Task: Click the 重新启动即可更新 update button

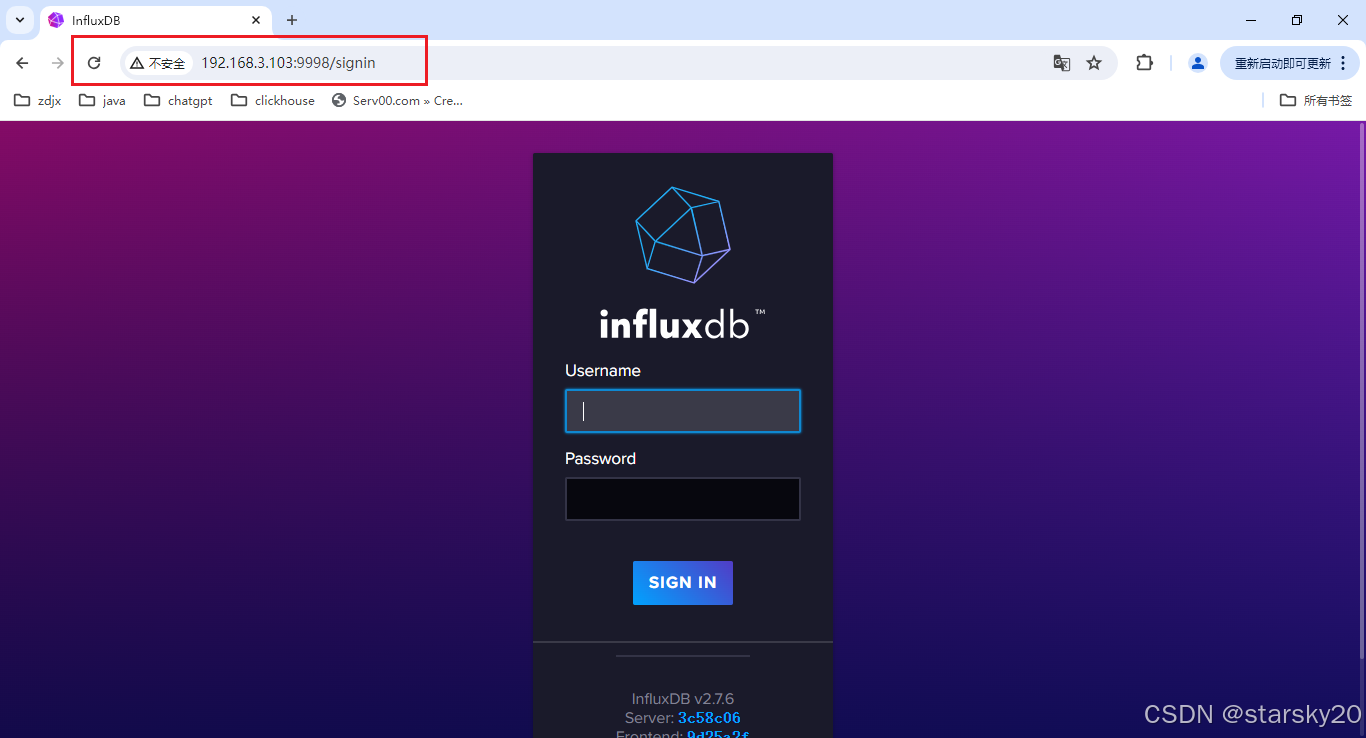Action: click(x=1283, y=62)
